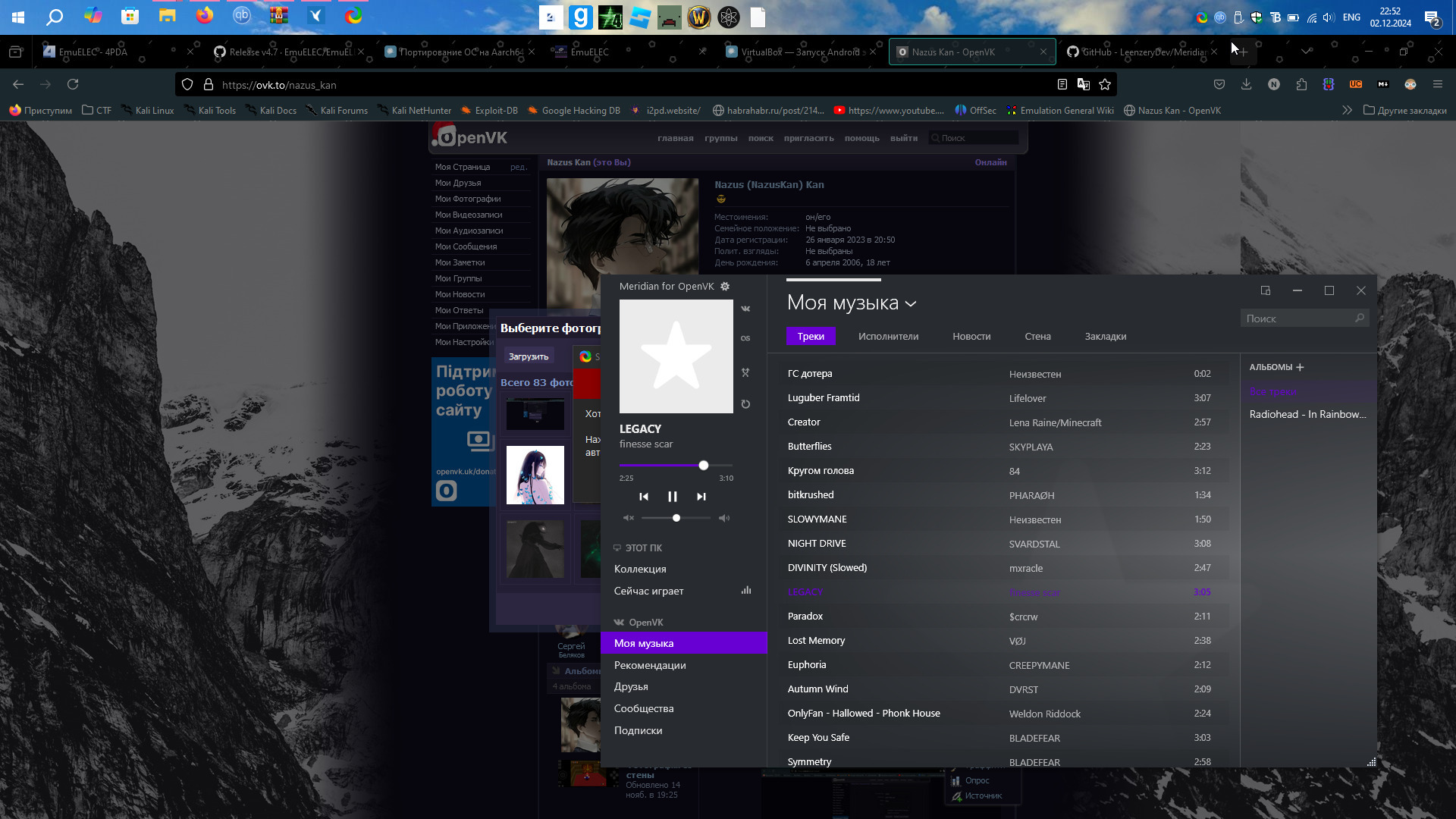Click the VK status broadcast icon
Screen dimensions: 1456x819
745,309
